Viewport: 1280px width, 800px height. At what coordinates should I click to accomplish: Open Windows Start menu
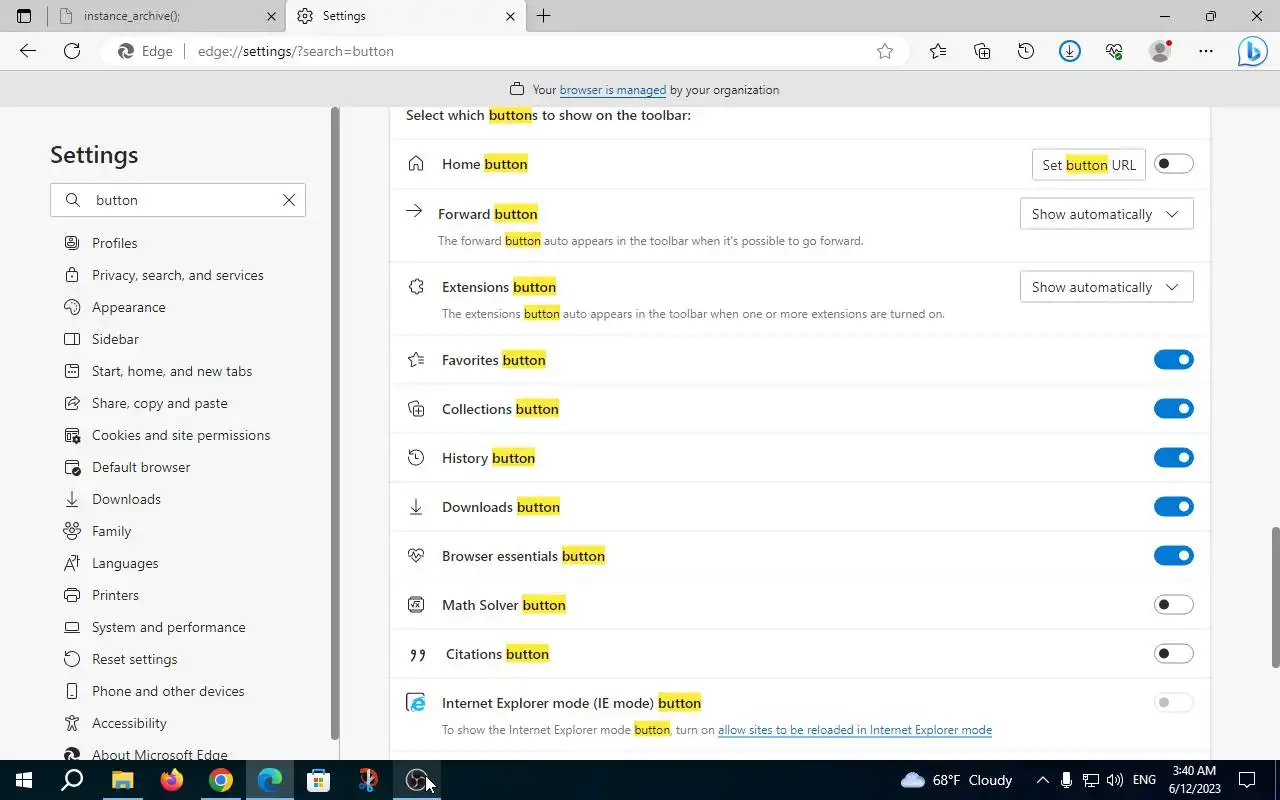coord(24,780)
